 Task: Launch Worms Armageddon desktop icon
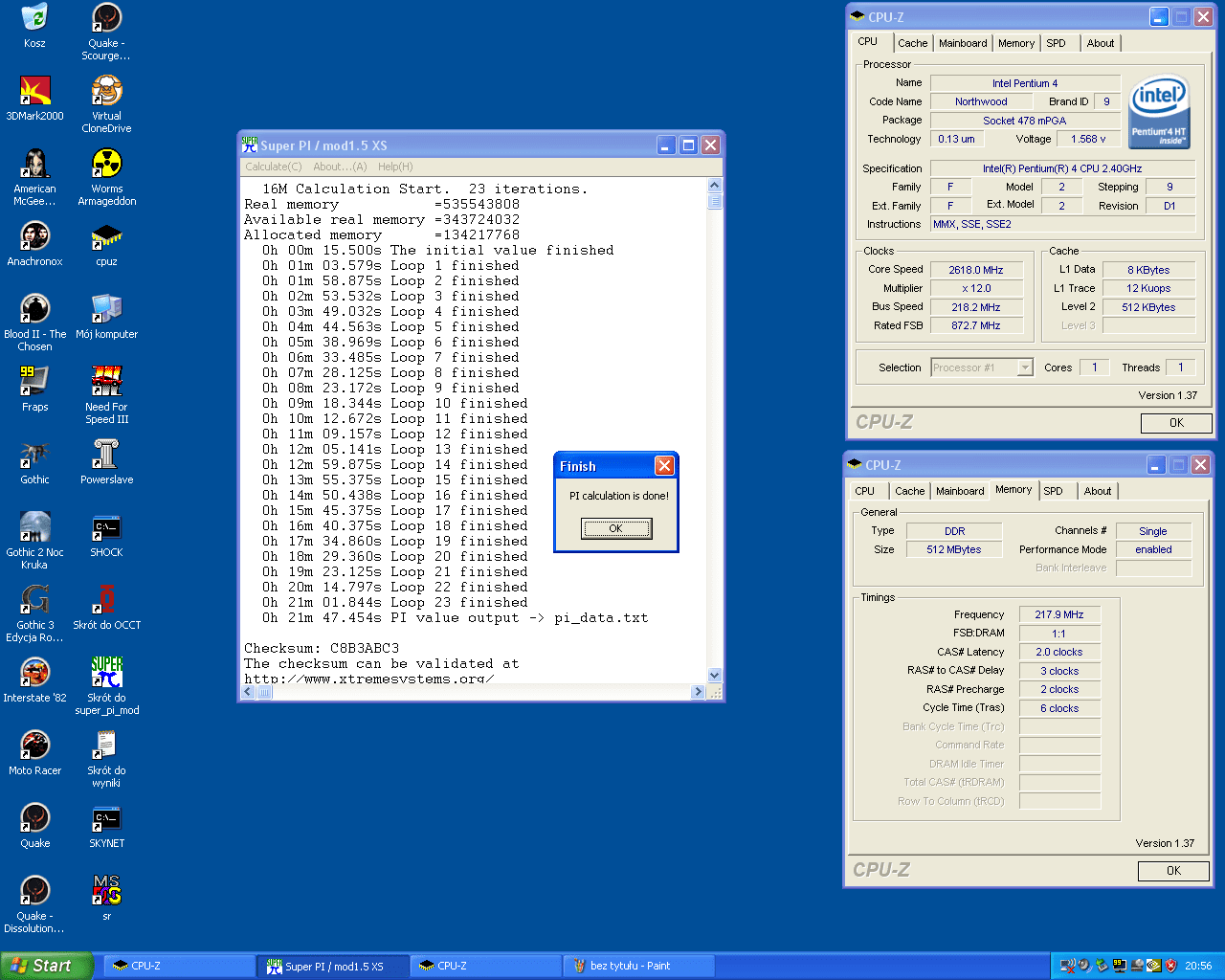pos(106,177)
